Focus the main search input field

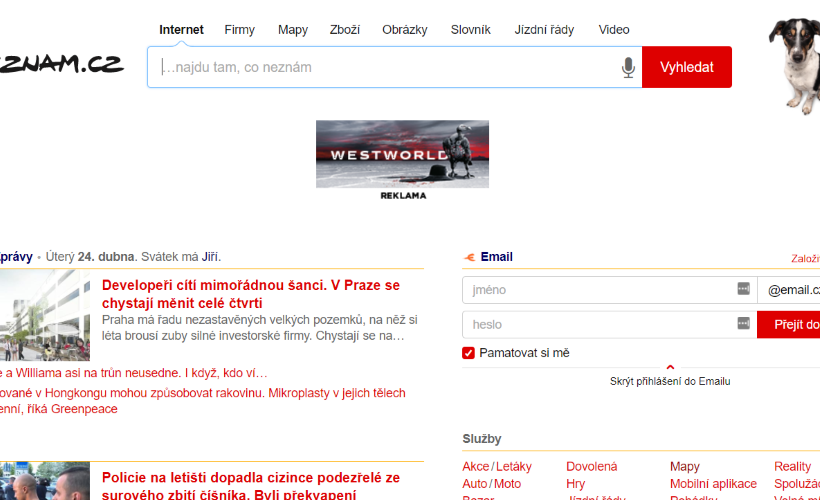pyautogui.click(x=385, y=67)
